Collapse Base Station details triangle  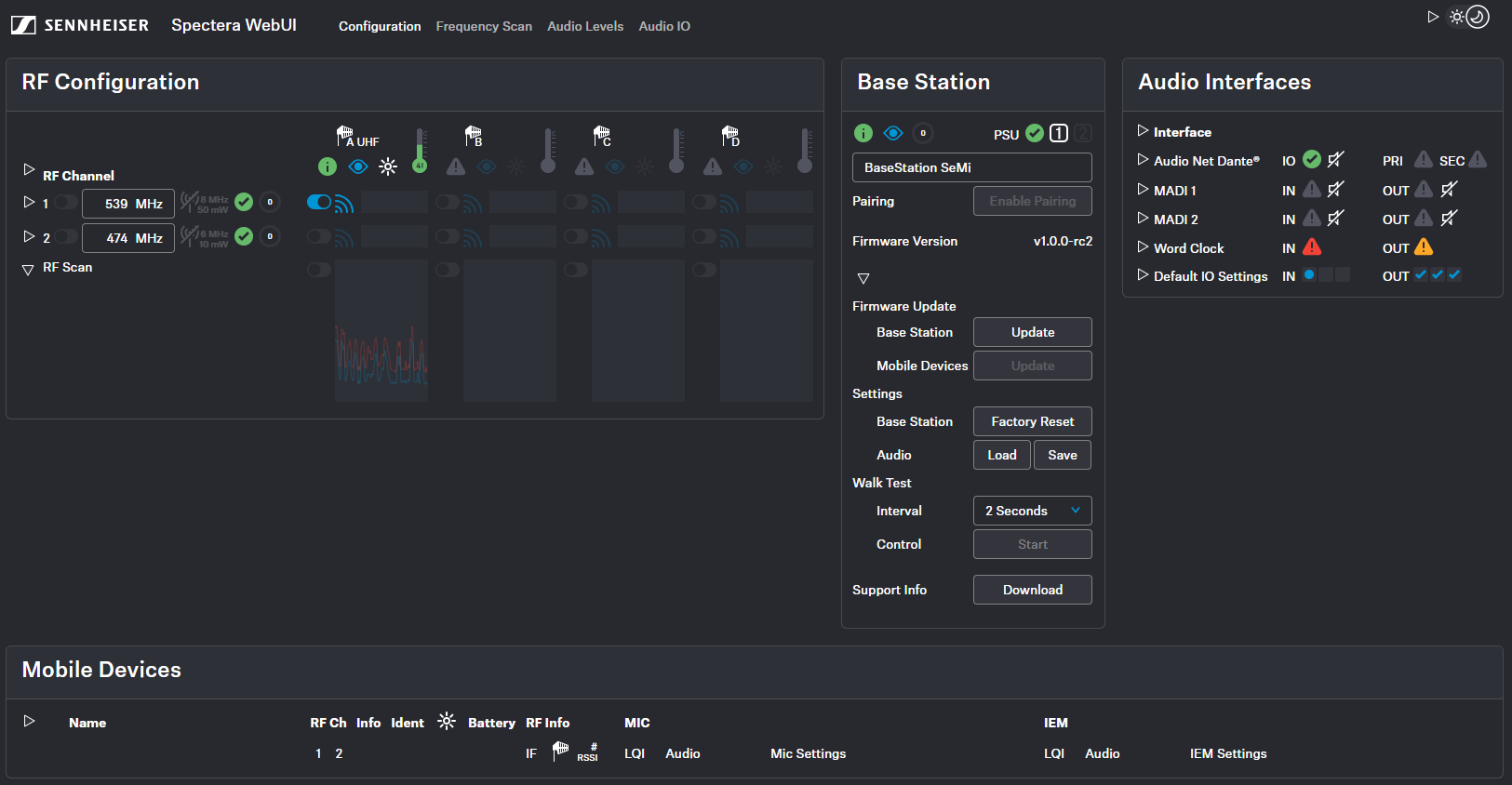[x=863, y=278]
